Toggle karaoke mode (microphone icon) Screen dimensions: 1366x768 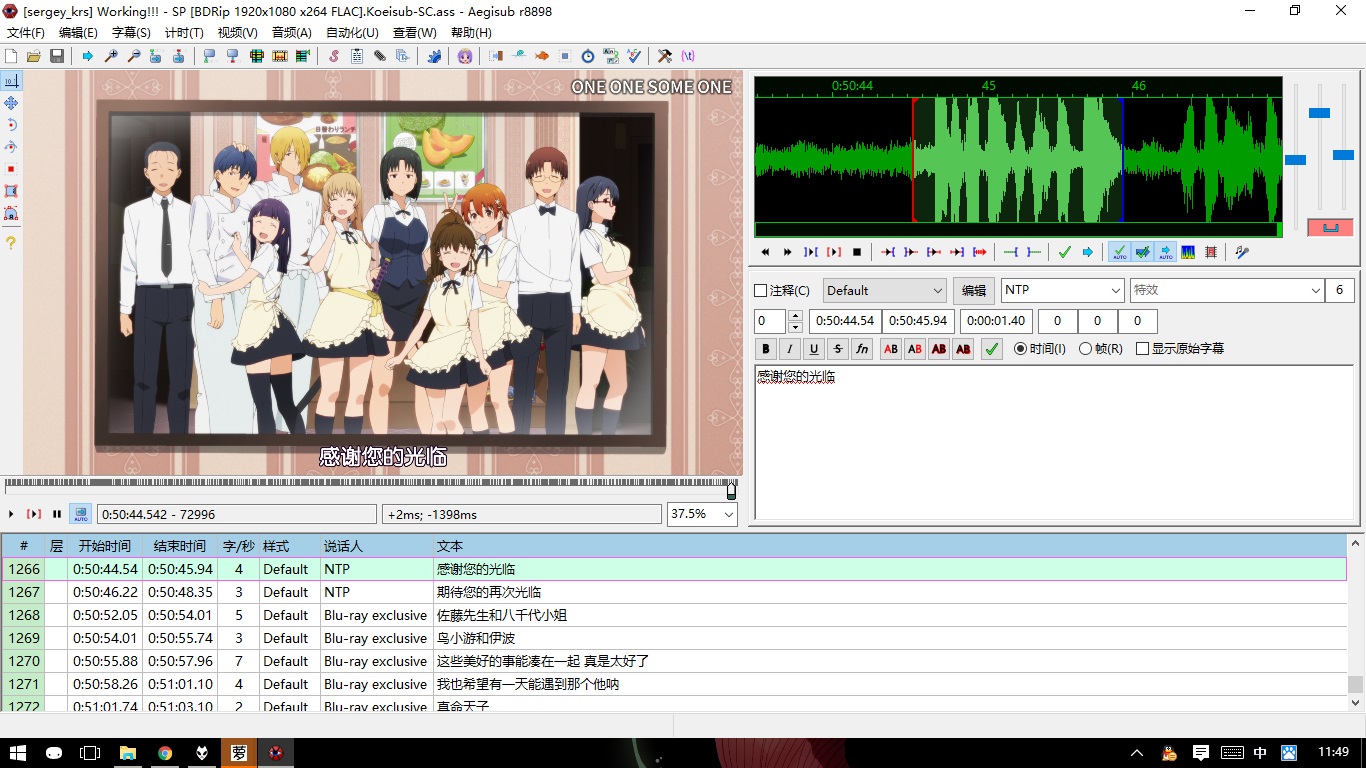(1242, 252)
